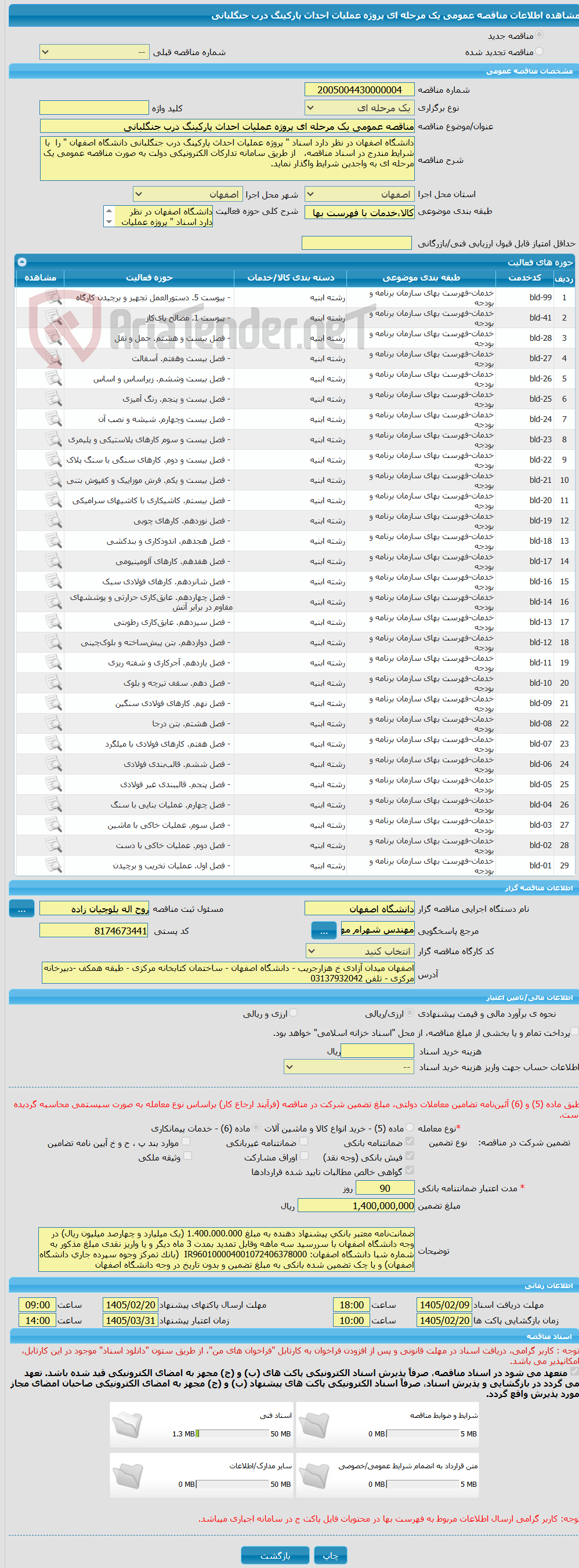Open the سایر مدارک/اطلاعات folder icon

128,1476
